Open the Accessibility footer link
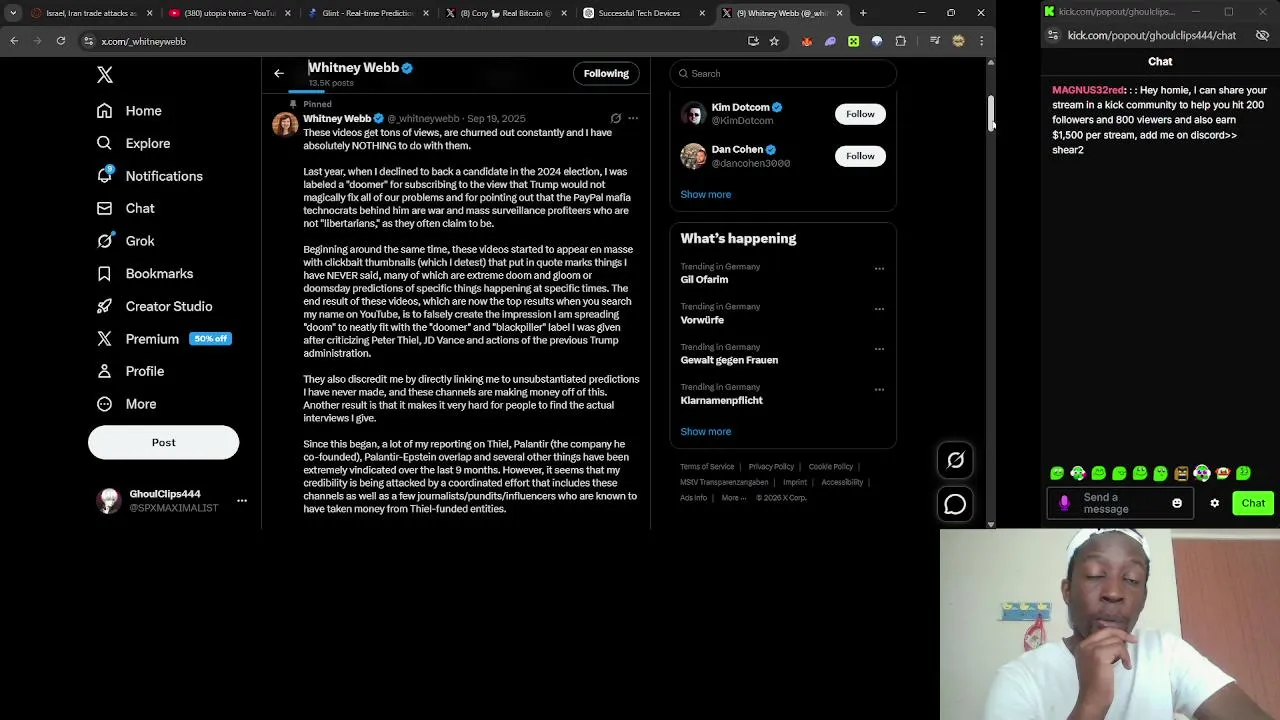This screenshot has height=720, width=1280. (x=842, y=482)
